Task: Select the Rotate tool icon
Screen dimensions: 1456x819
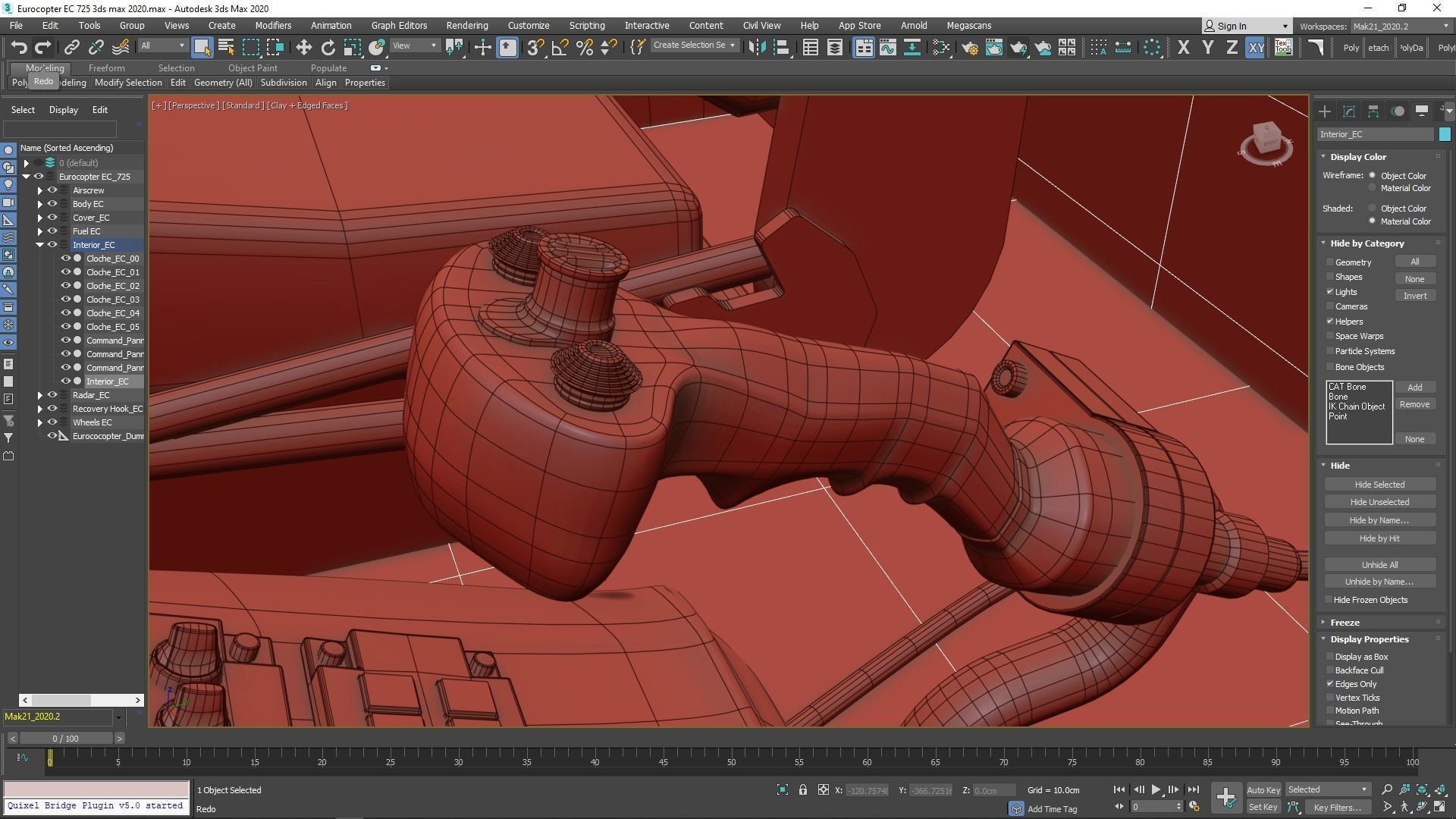Action: (x=328, y=48)
